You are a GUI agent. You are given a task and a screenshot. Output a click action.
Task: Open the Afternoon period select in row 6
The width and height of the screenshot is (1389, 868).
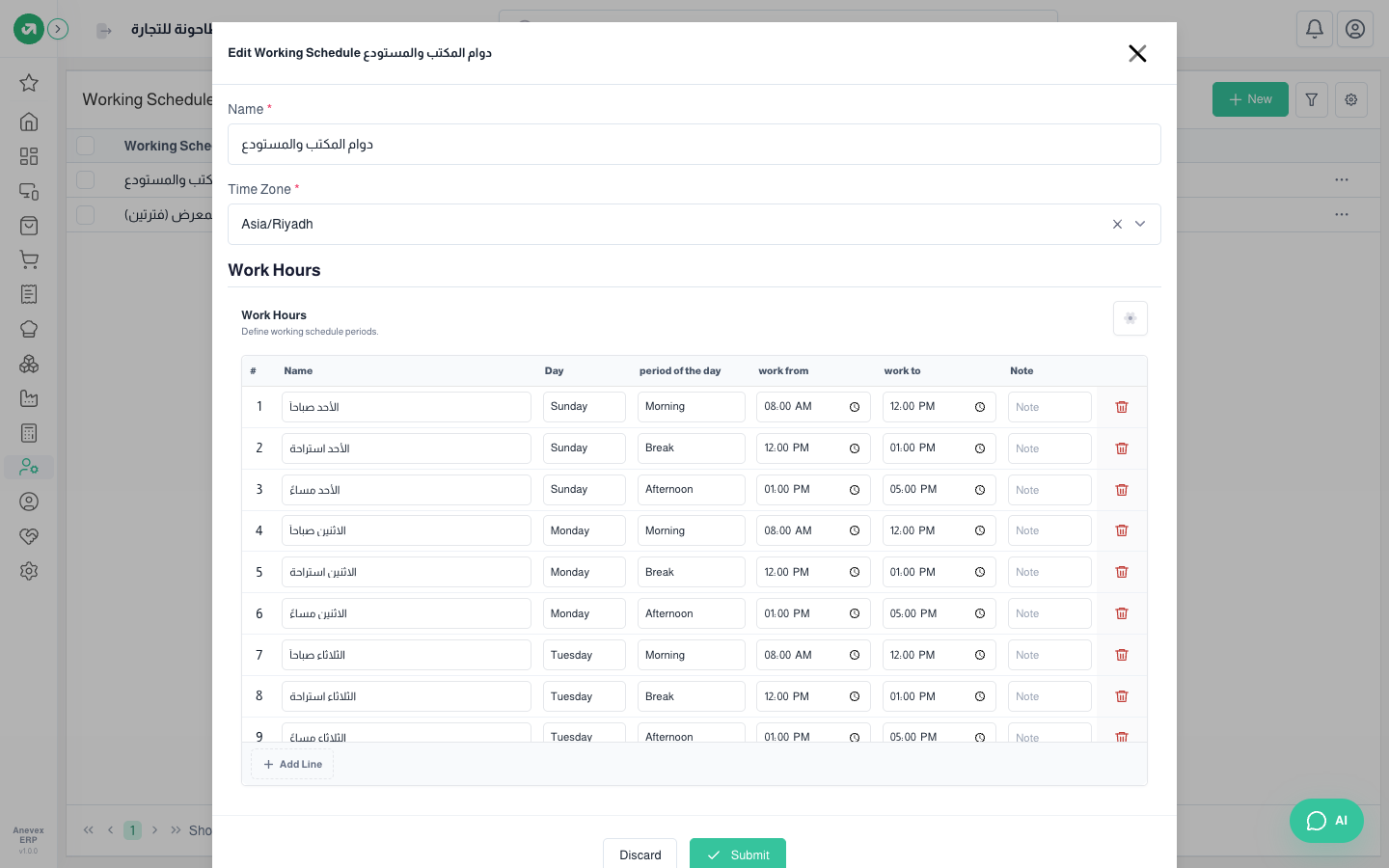tap(692, 613)
